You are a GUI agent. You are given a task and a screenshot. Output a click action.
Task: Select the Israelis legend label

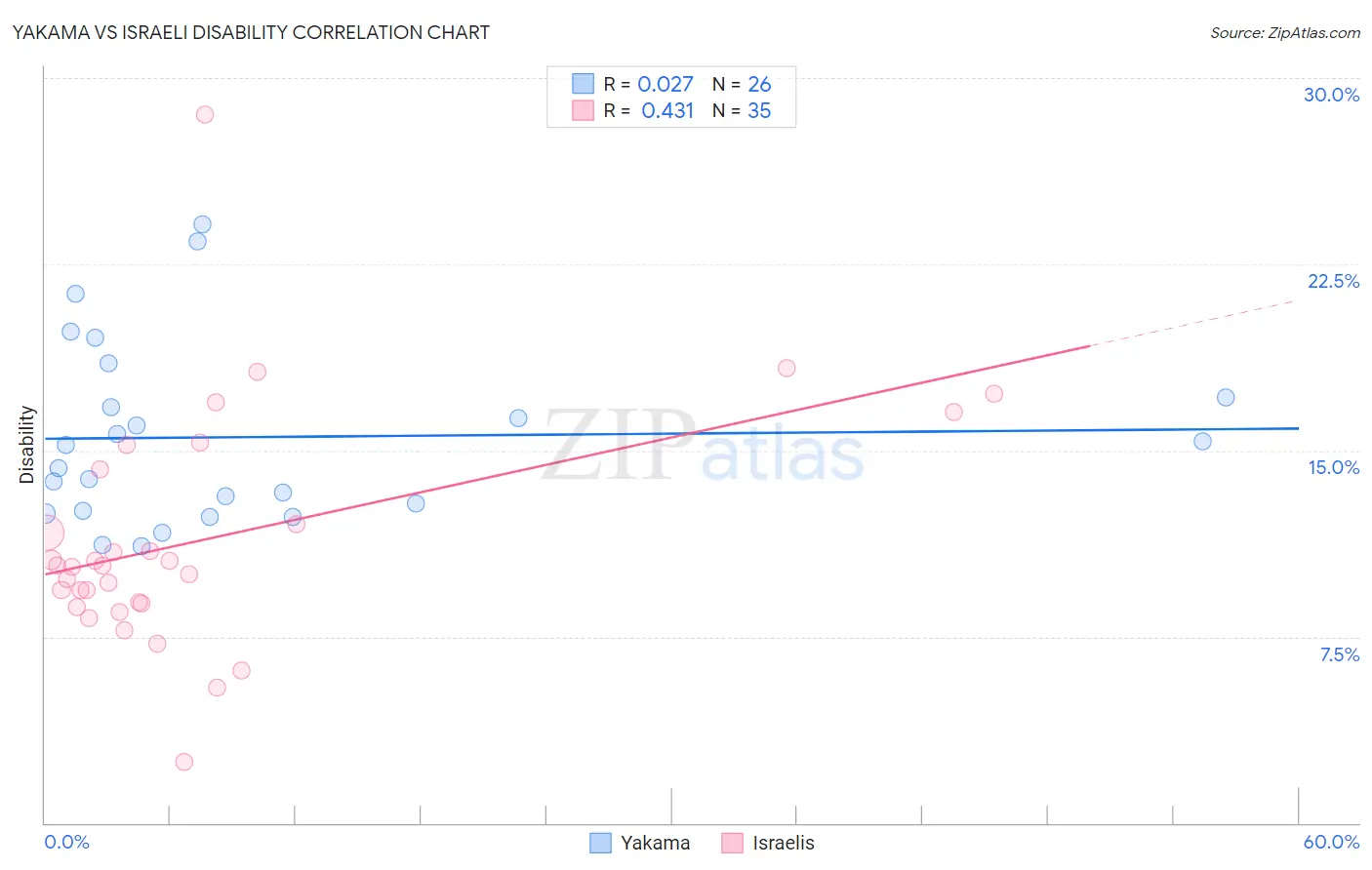click(784, 843)
